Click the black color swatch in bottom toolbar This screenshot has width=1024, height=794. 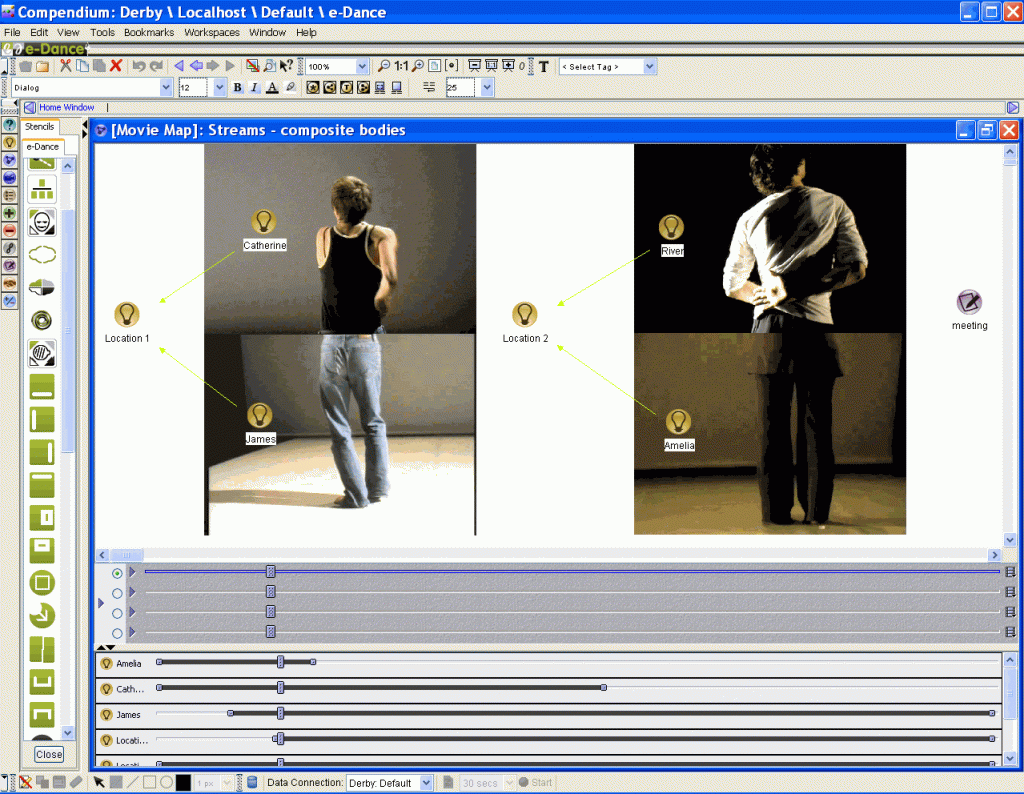tap(183, 782)
